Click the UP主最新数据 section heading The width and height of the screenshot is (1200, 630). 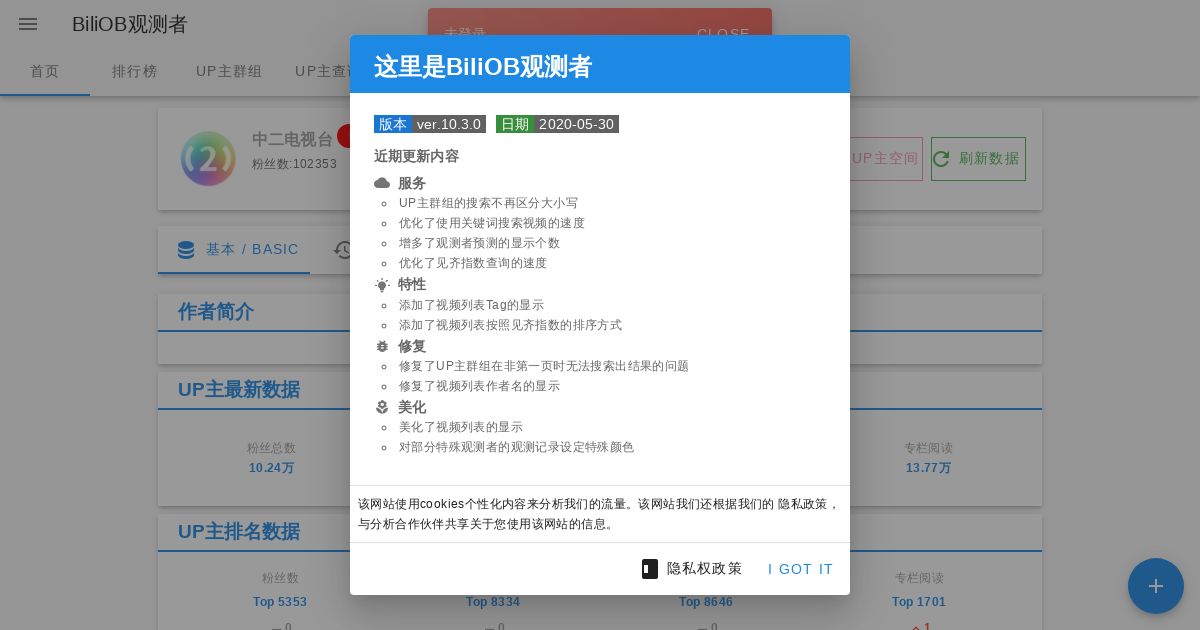point(239,389)
